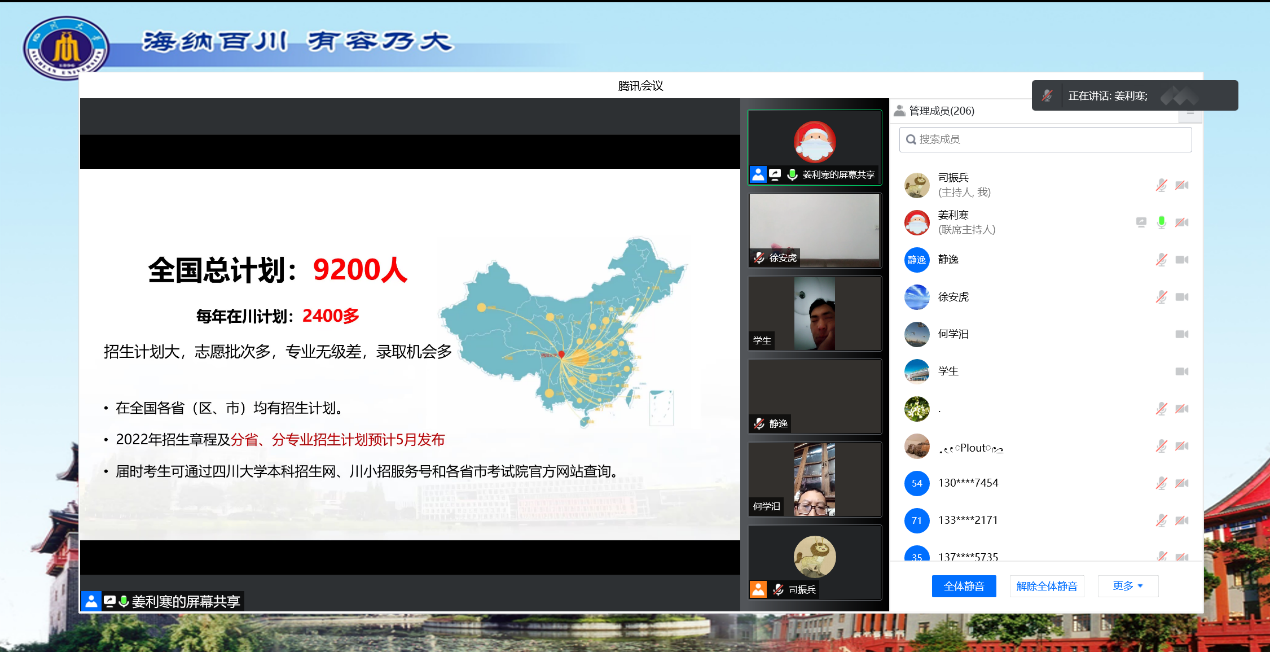Toggle the camera for 司振兵 in member list
The image size is (1270, 652).
tap(1181, 185)
